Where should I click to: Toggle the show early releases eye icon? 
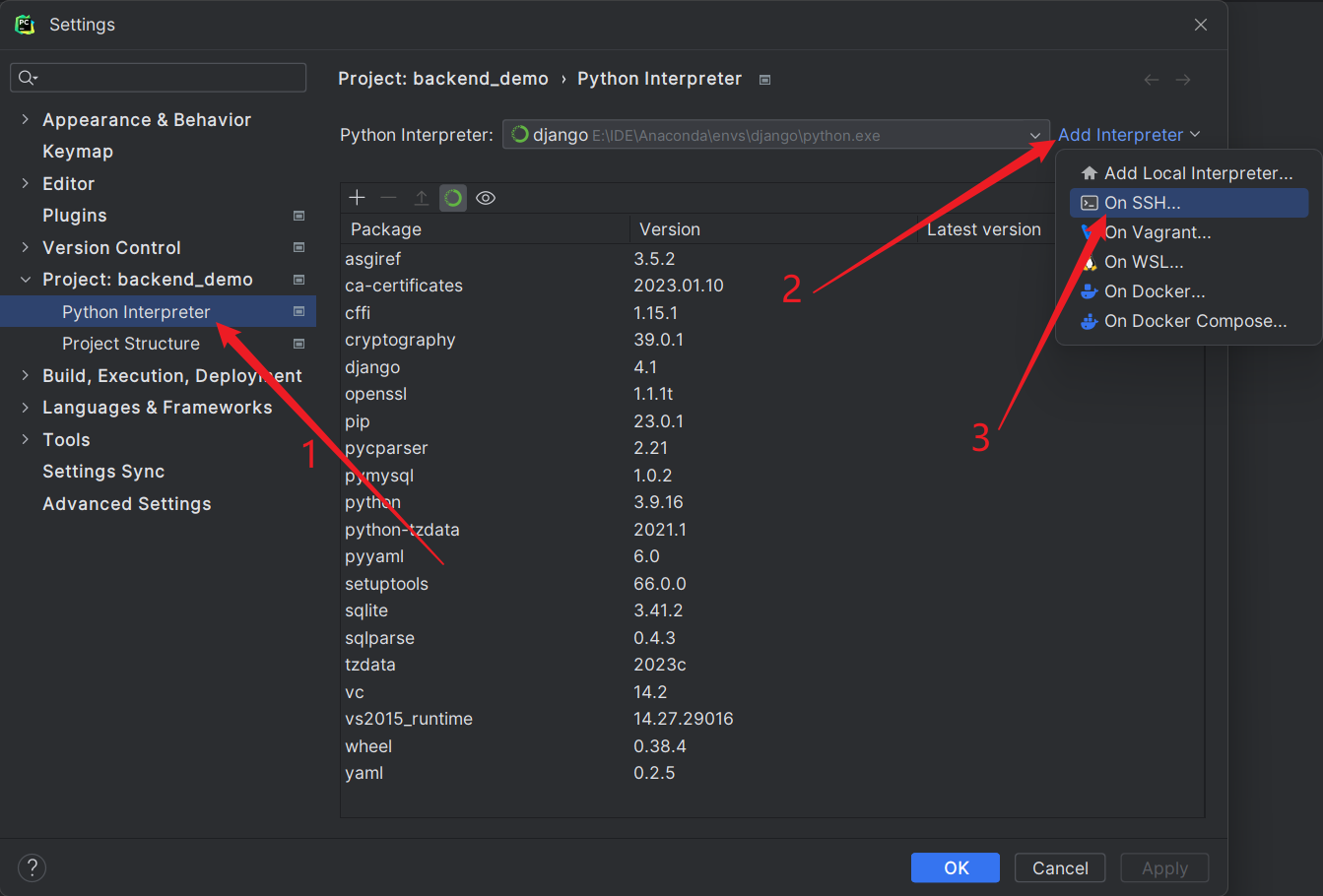[486, 198]
